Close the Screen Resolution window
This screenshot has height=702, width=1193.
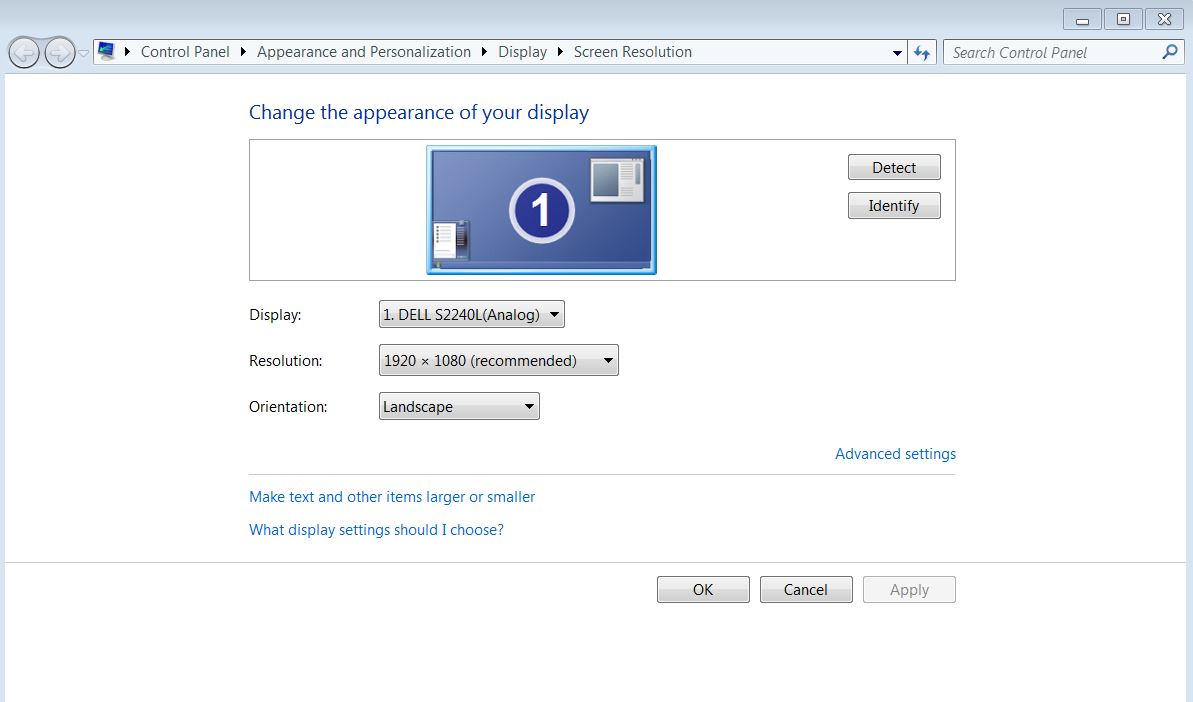point(1164,19)
